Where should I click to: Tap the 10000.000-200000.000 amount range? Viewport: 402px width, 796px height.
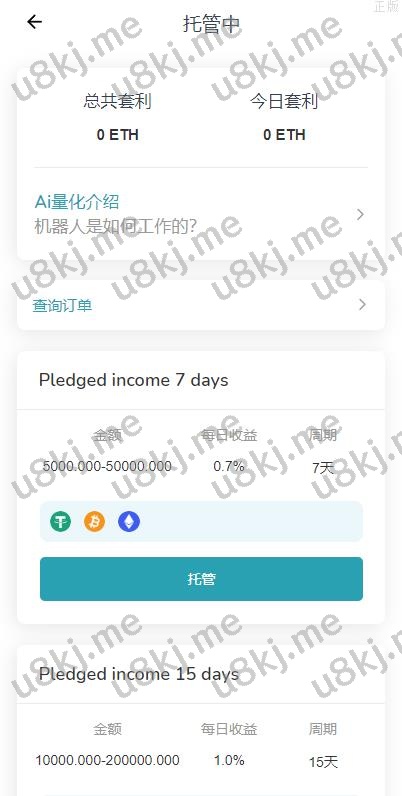[x=107, y=760]
